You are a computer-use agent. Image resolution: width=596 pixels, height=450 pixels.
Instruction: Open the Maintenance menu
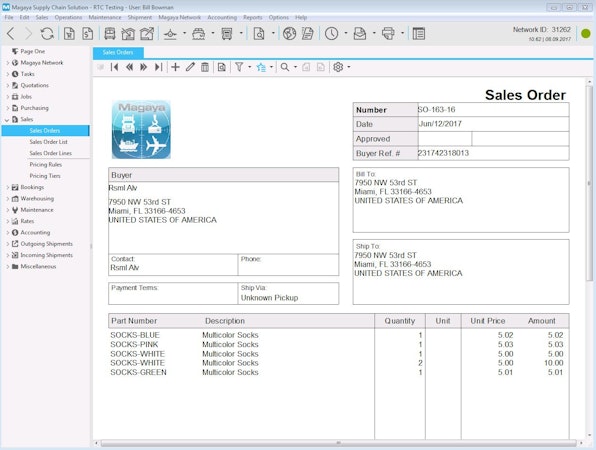click(105, 17)
